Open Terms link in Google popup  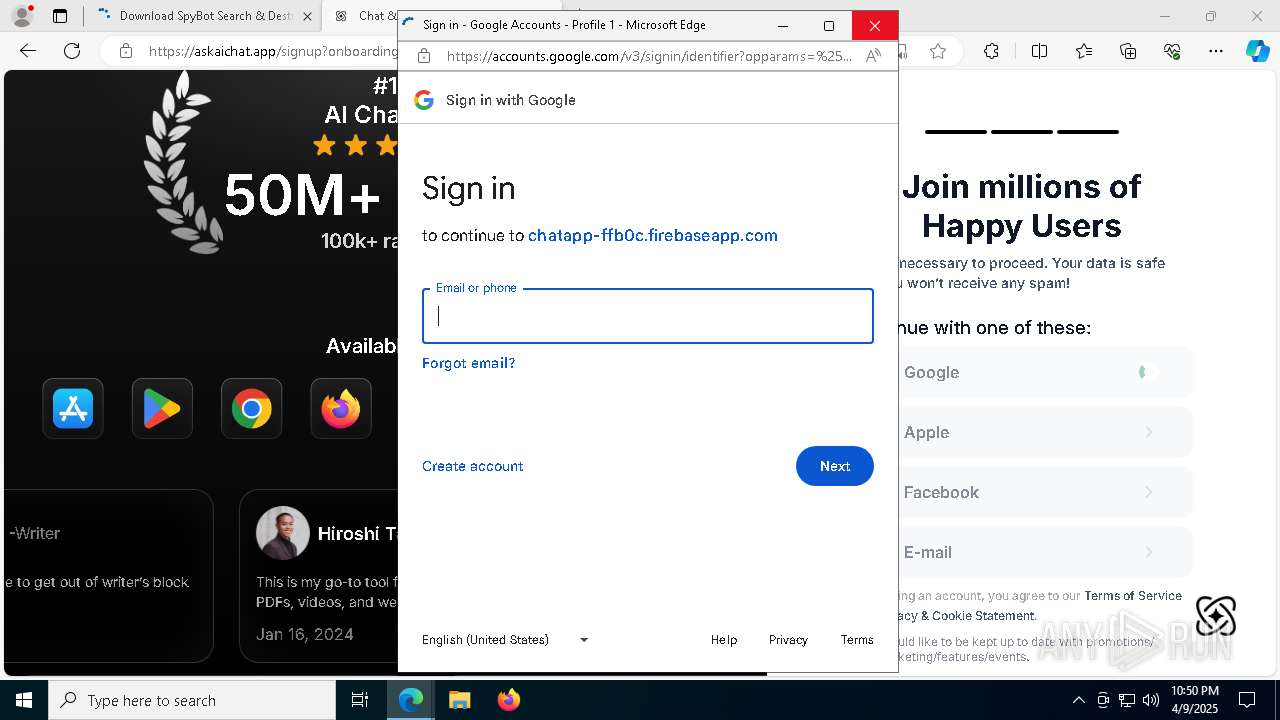coord(857,640)
